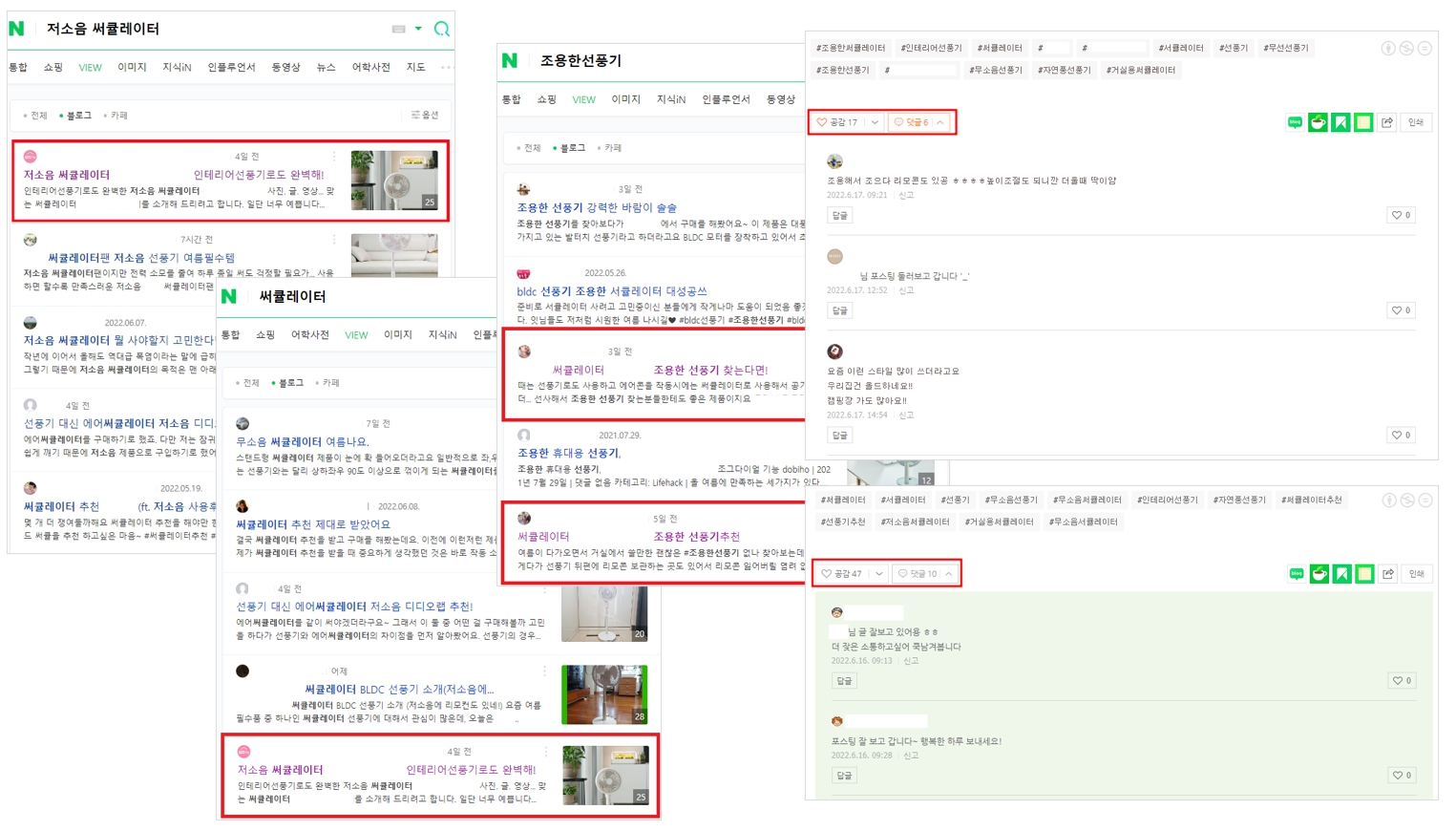Like the comment dated 2022.6.16. 09:28
This screenshot has width=1456, height=831.
[x=1402, y=776]
